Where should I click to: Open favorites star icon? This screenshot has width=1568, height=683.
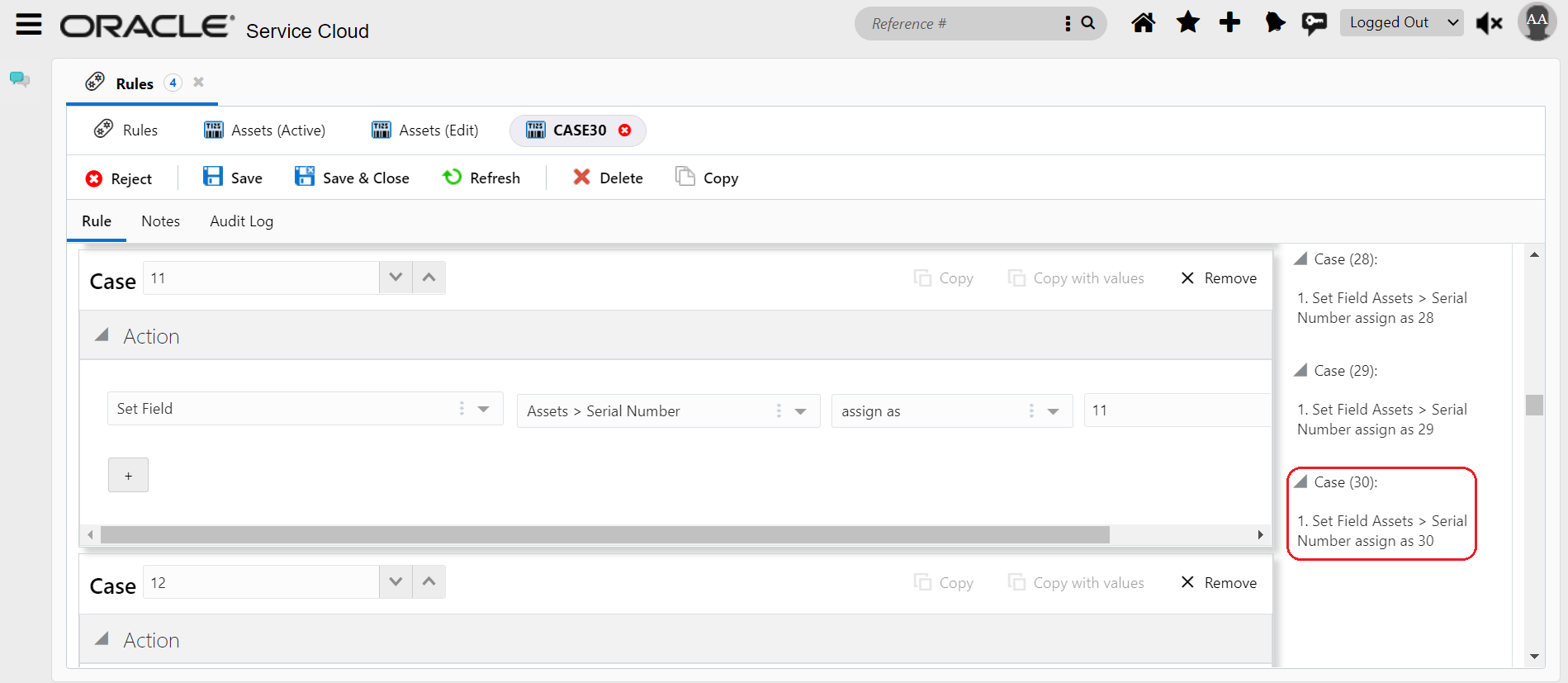[x=1187, y=22]
